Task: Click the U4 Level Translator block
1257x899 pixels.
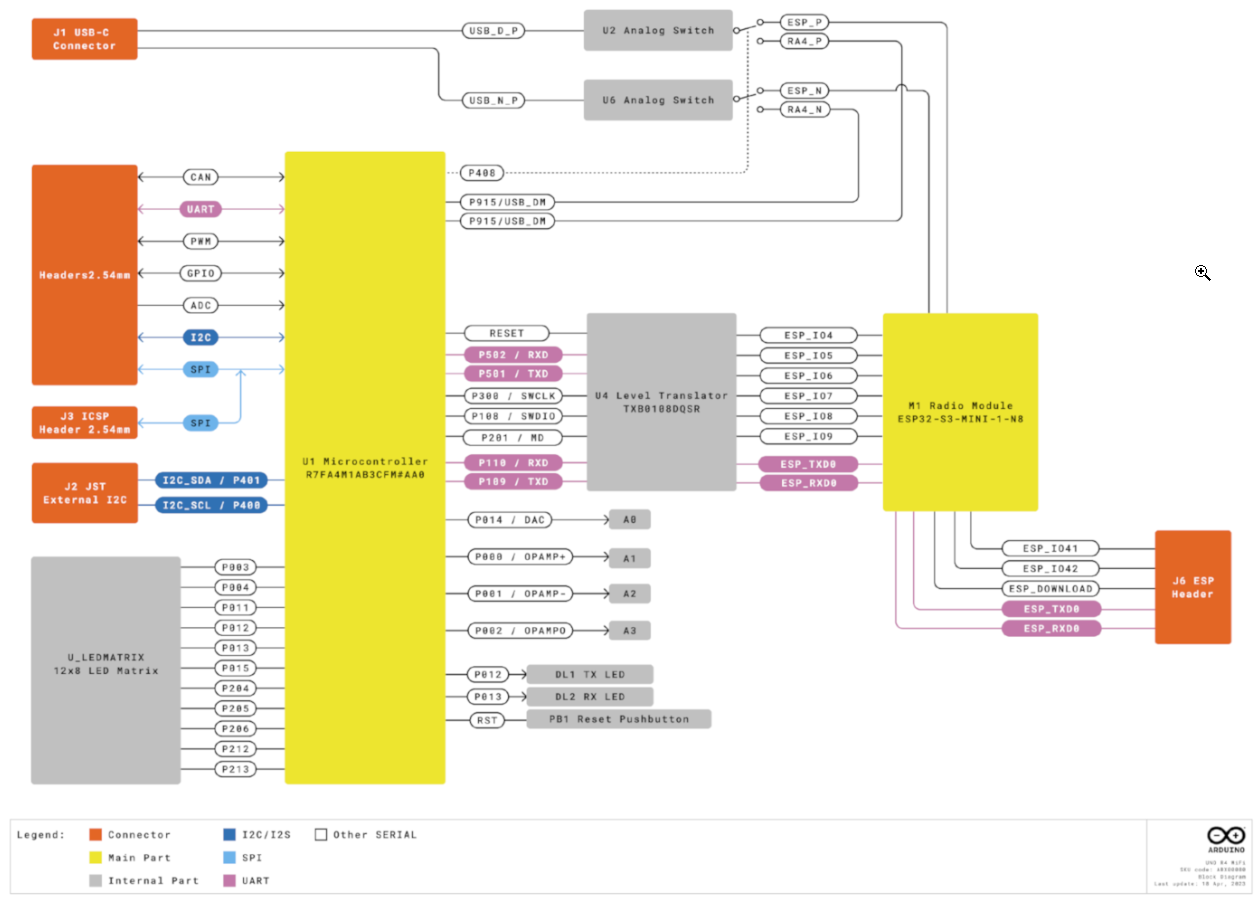Action: (661, 402)
